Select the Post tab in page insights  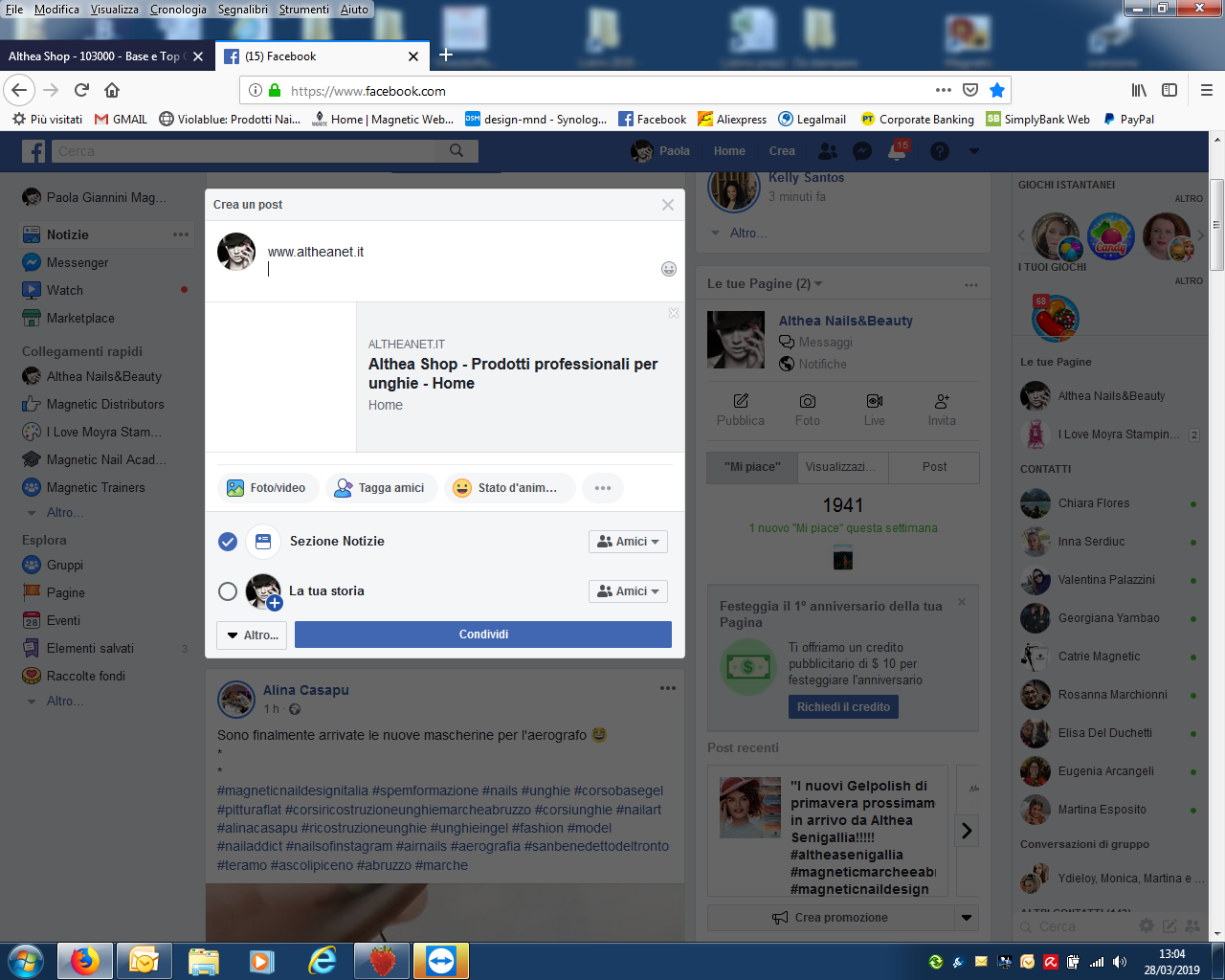tap(934, 467)
